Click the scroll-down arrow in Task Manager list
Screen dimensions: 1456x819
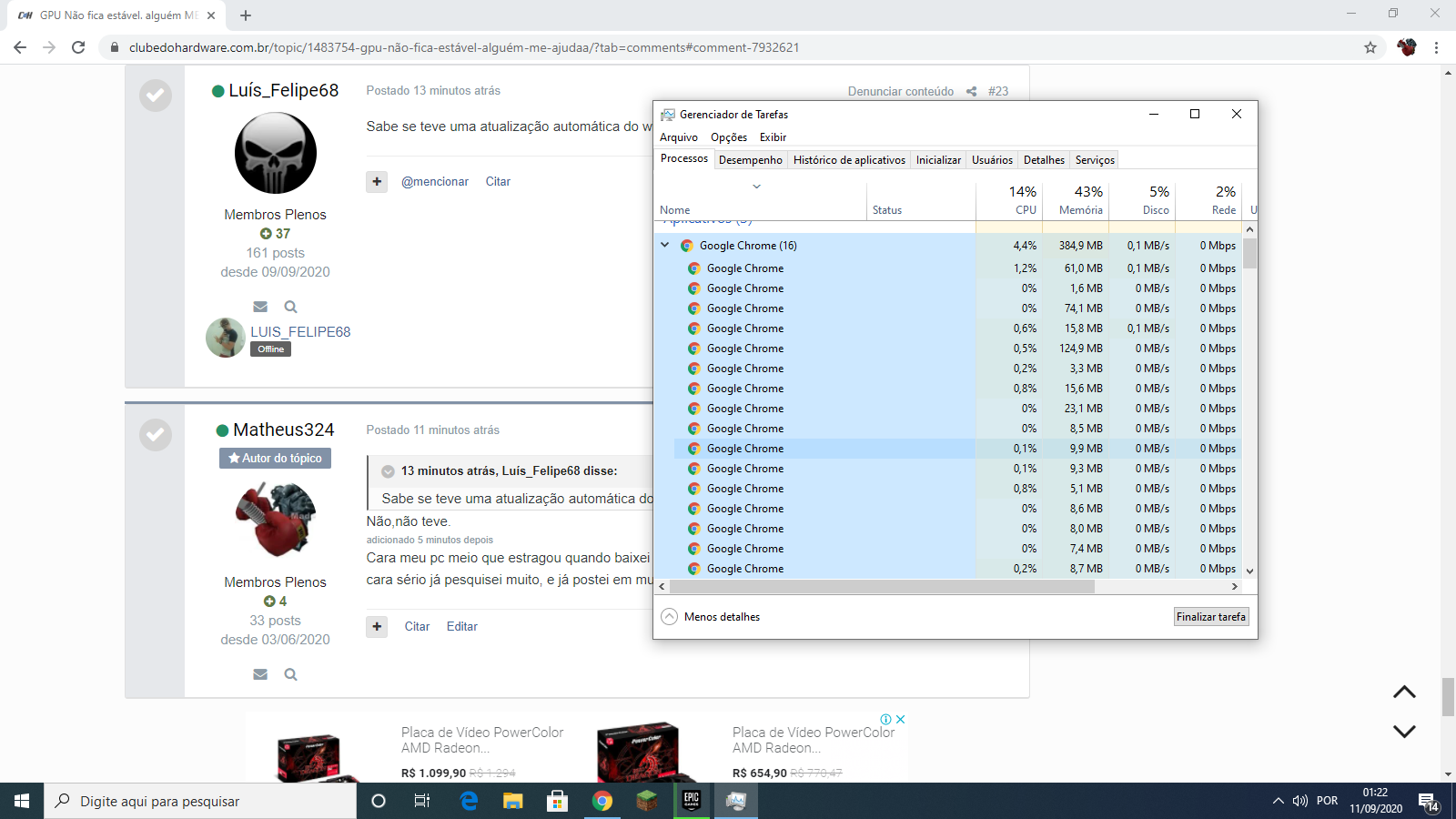1249,571
